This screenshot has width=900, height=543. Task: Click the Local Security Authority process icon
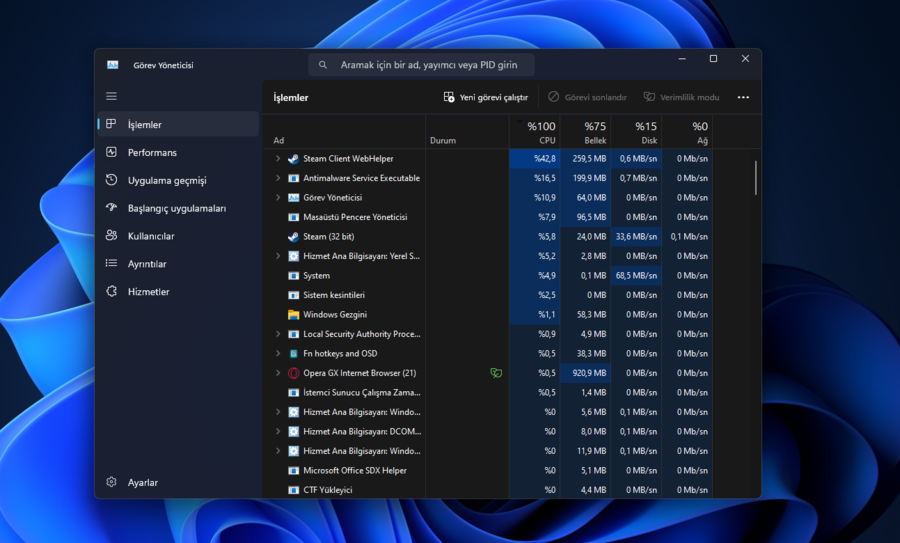point(293,334)
